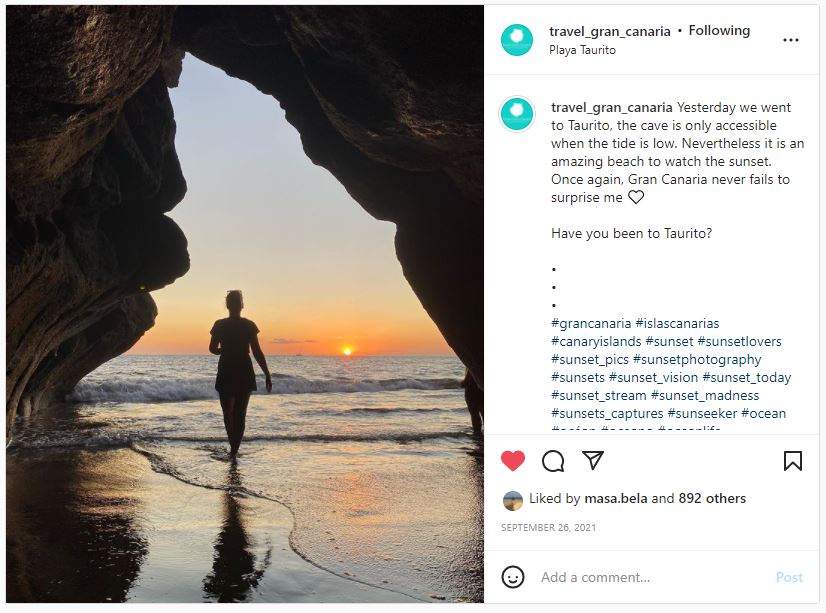Open travel_gran_canaria's profile from the header username
This screenshot has width=826, height=613.
pos(610,30)
